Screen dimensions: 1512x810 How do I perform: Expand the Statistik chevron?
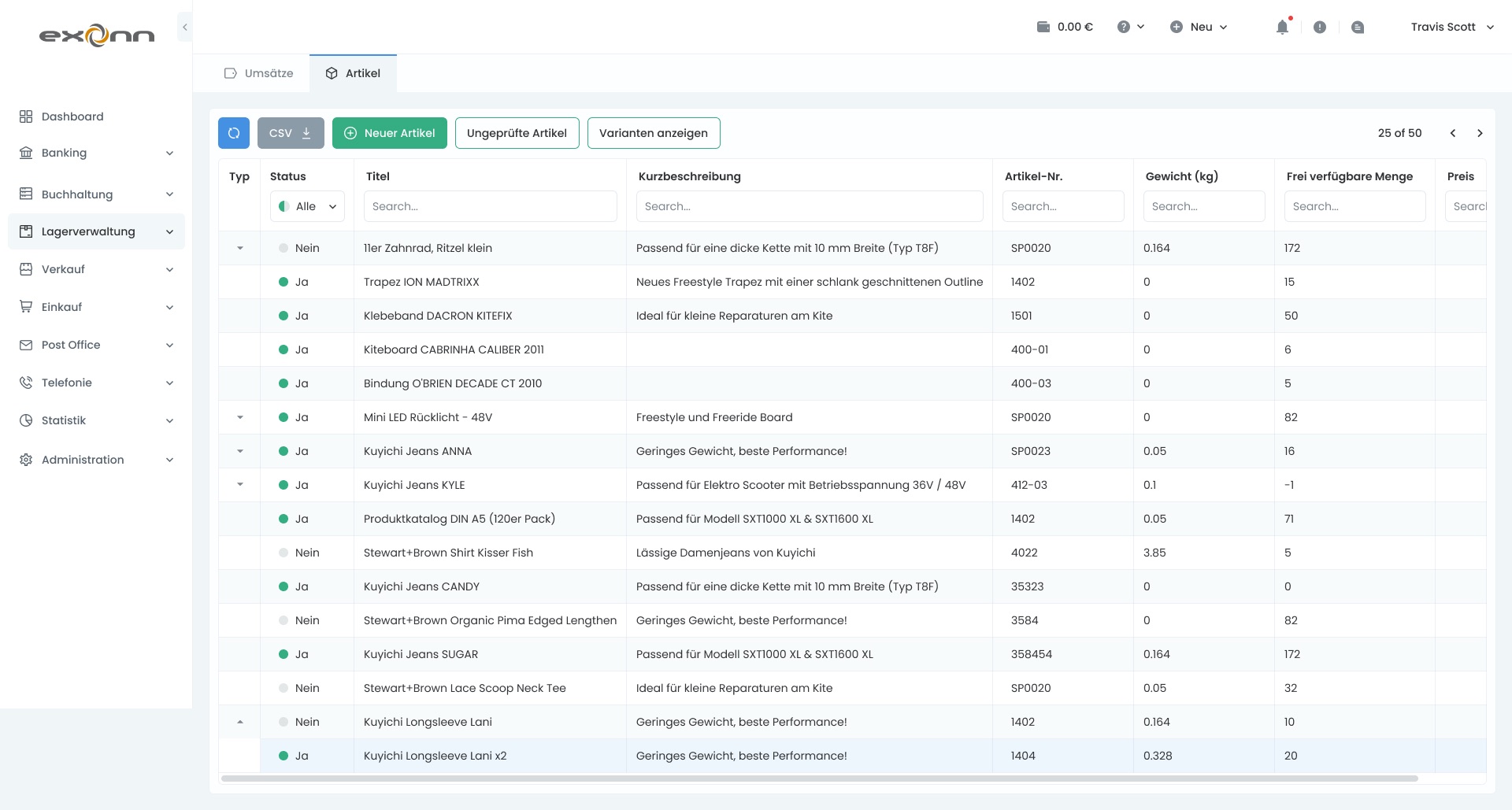(169, 420)
